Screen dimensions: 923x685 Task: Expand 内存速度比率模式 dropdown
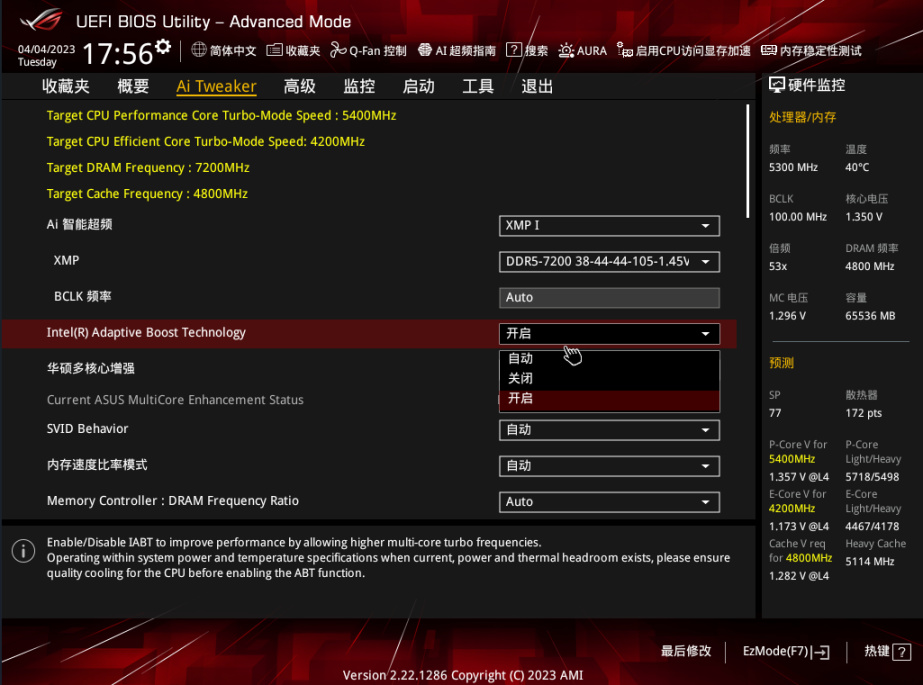pyautogui.click(x=609, y=466)
